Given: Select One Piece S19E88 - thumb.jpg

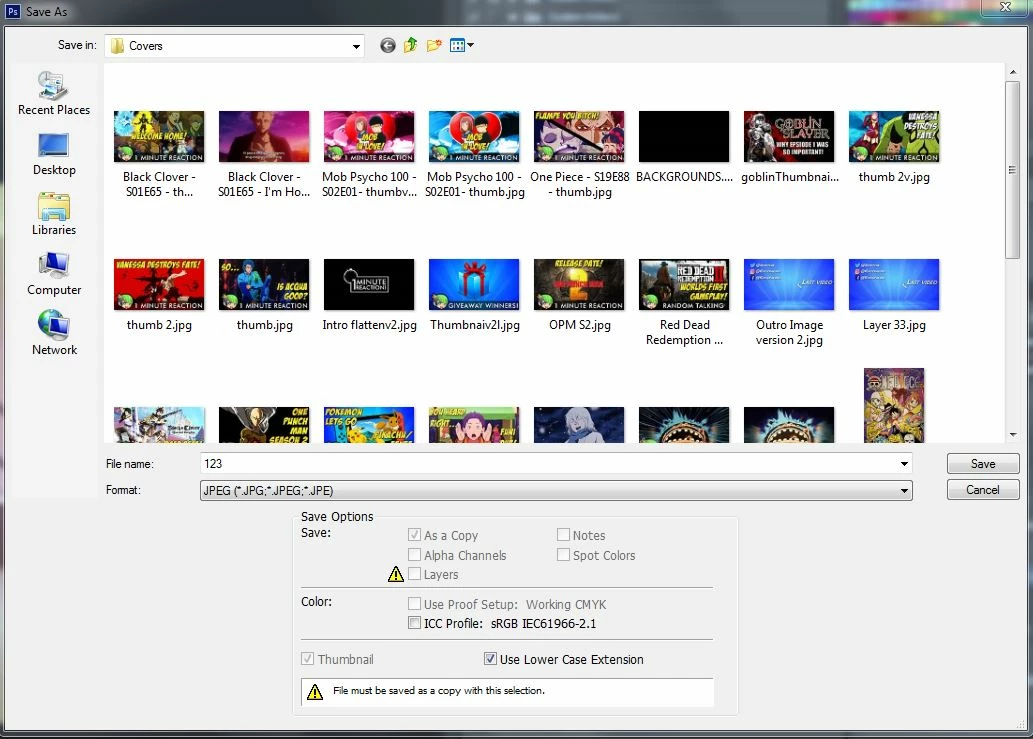Looking at the screenshot, I should pyautogui.click(x=579, y=155).
